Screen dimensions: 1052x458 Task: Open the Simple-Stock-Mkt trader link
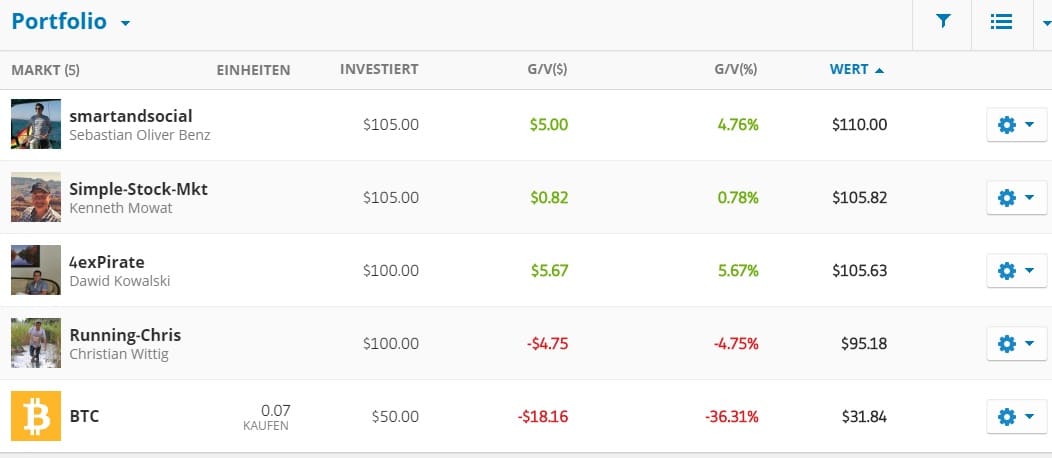[138, 189]
